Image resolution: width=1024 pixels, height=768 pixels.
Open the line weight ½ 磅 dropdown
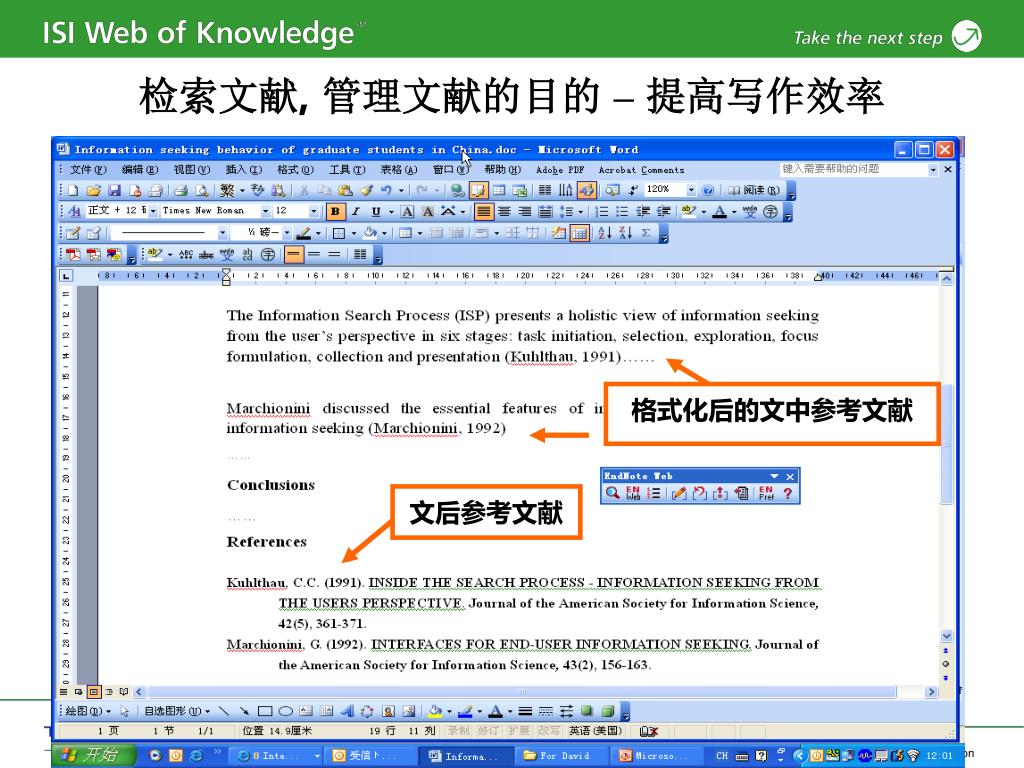pyautogui.click(x=287, y=232)
